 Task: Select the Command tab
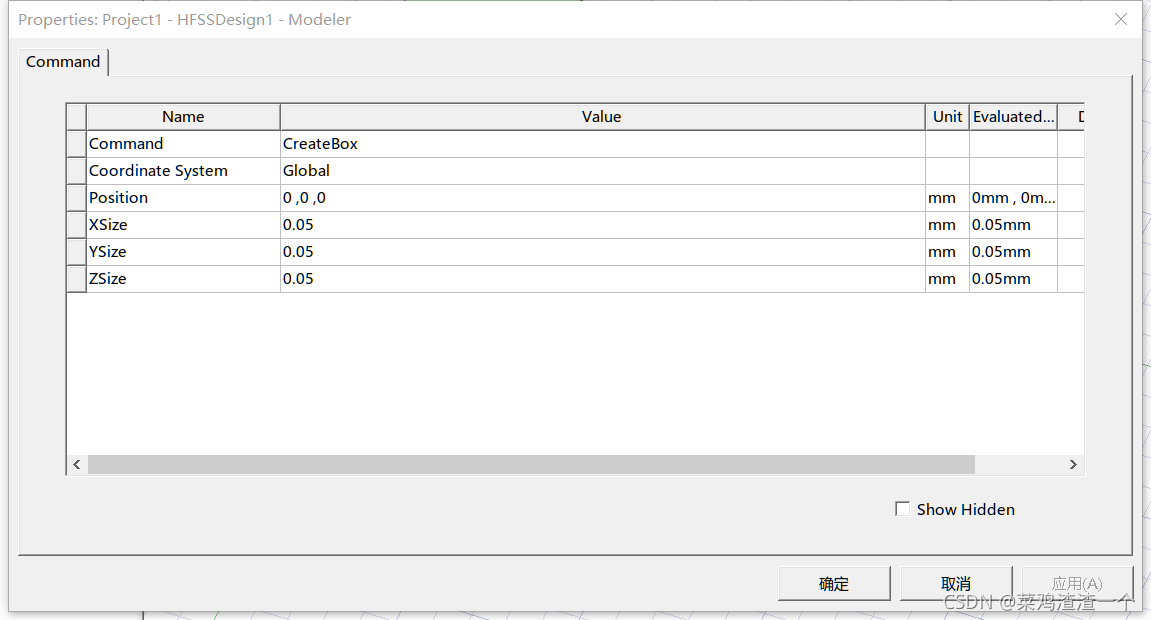[63, 62]
